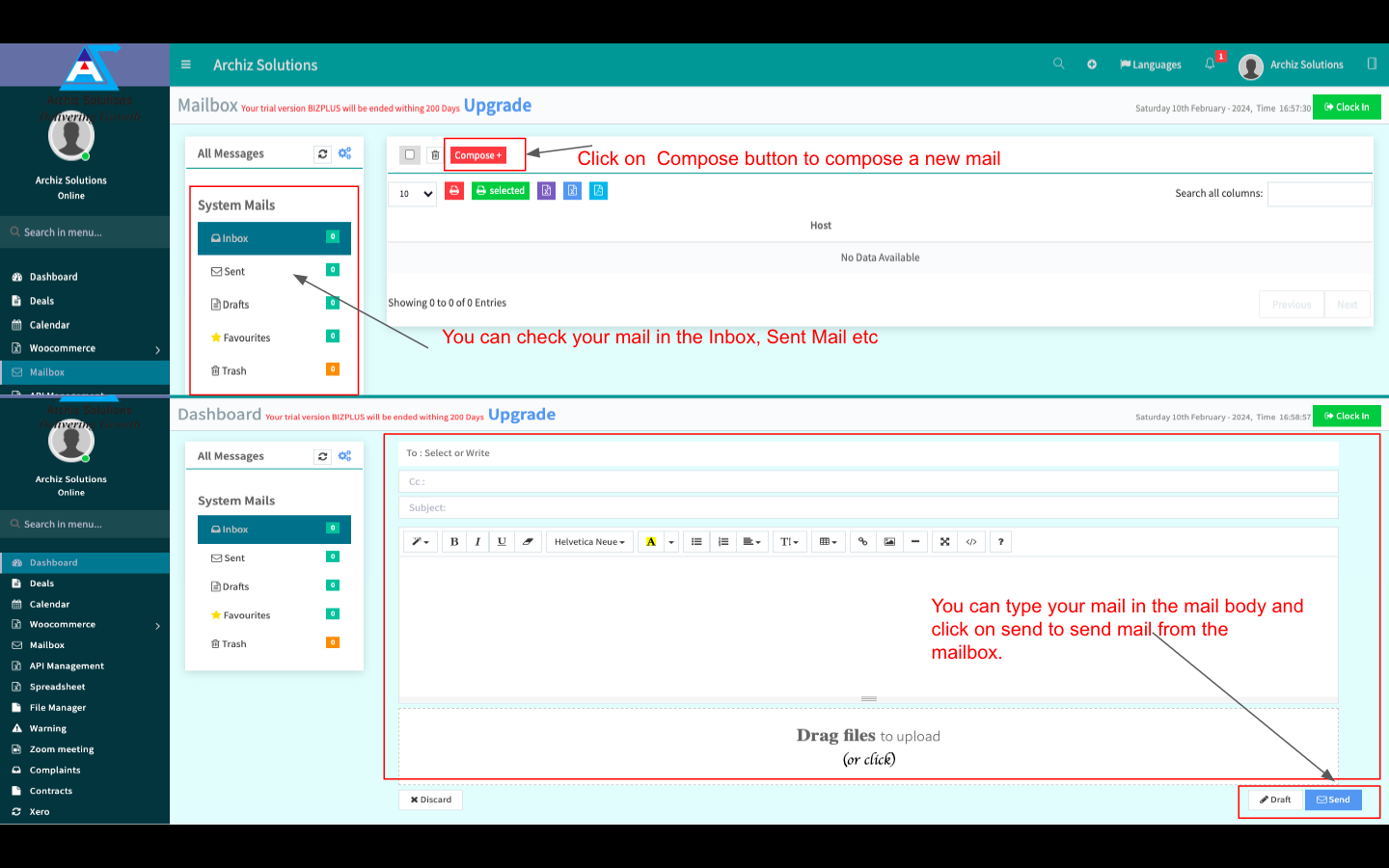Open the entries-per-page dropdown showing 10

point(413,194)
